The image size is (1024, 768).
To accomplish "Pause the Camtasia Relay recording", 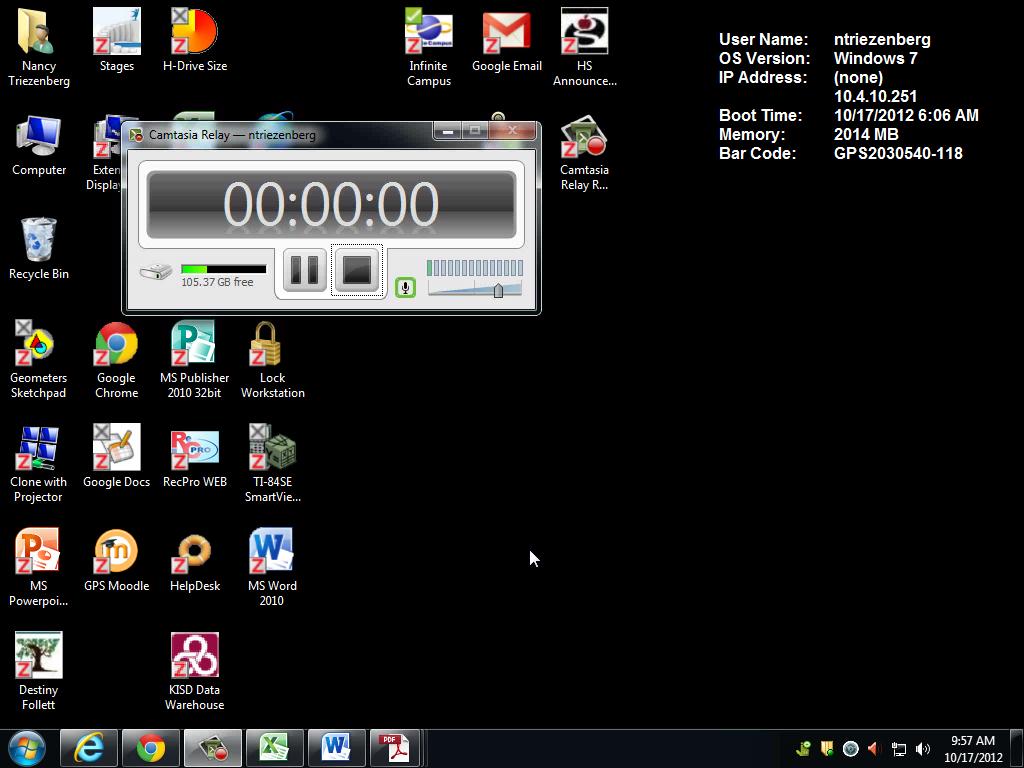I will coord(304,270).
